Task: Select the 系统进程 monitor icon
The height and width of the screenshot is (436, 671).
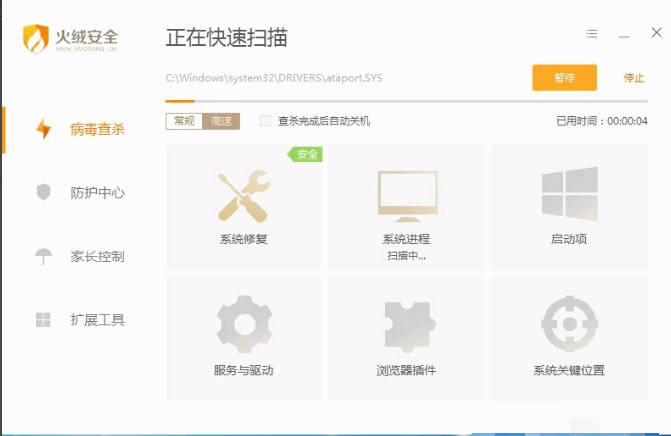Action: 407,196
